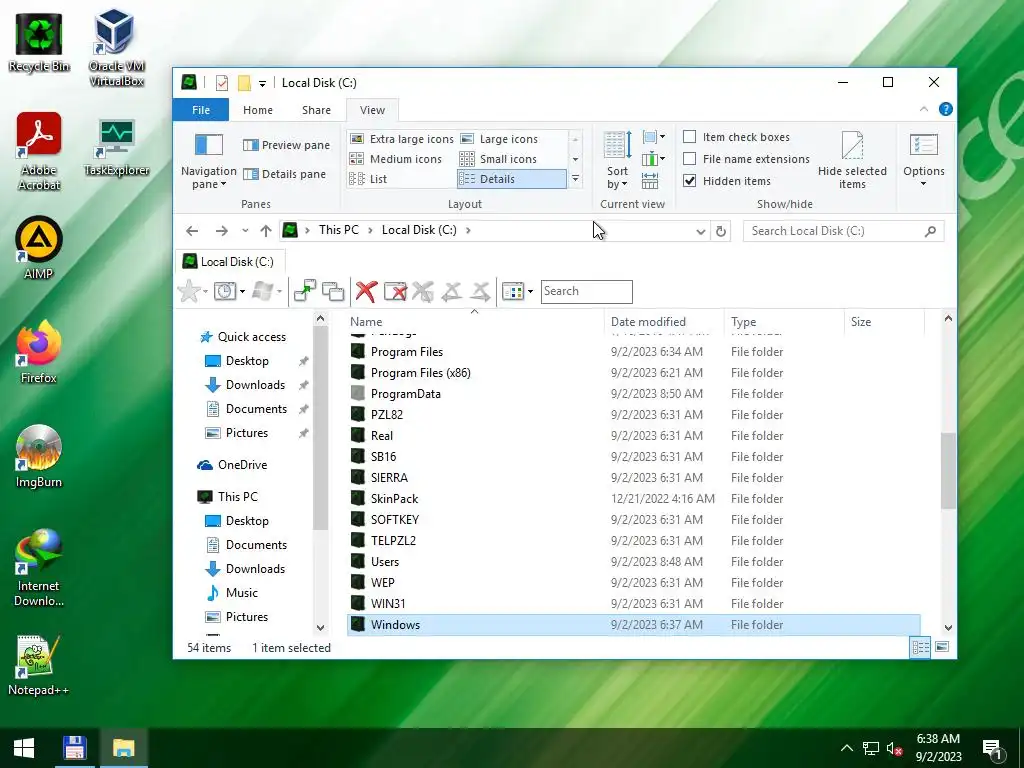
Task: Open the recently closed tabs clock button
Action: pos(225,291)
